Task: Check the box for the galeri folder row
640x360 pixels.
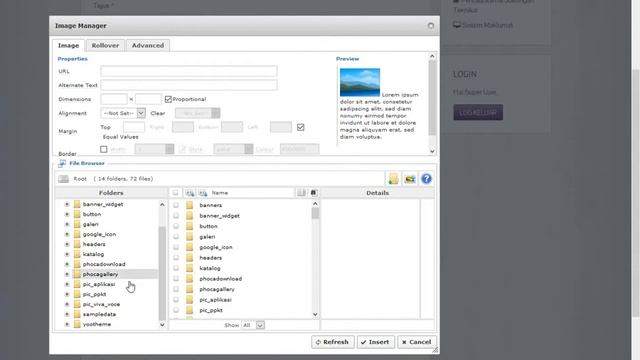Action: (176, 236)
